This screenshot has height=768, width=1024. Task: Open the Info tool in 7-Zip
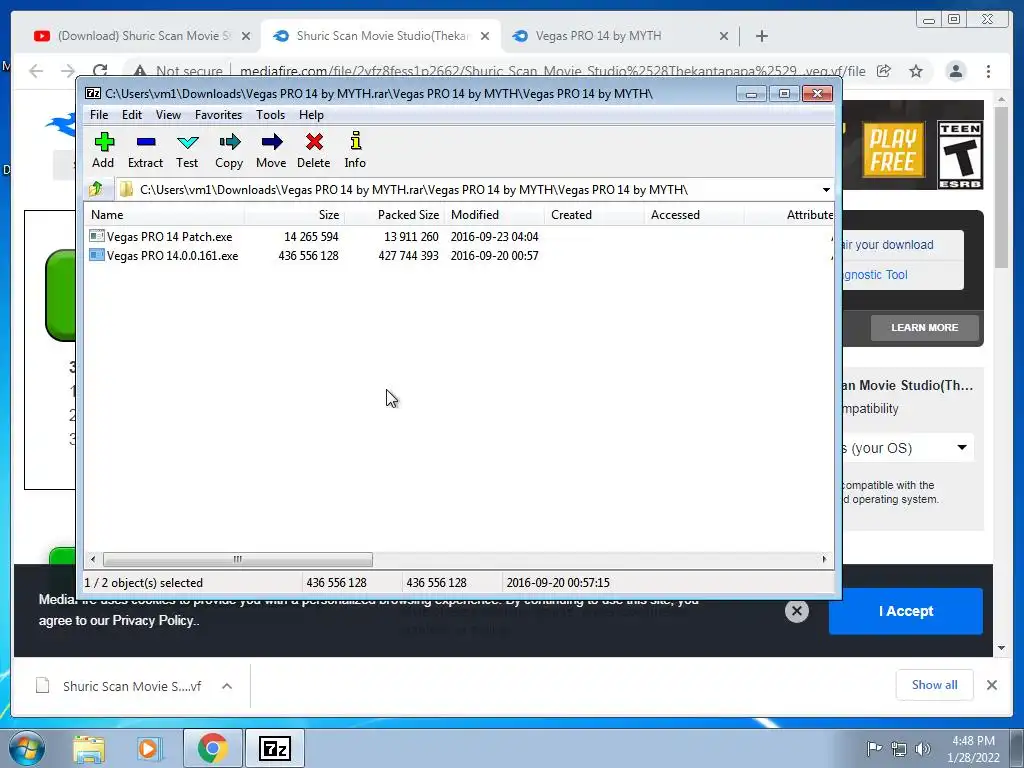[x=355, y=150]
